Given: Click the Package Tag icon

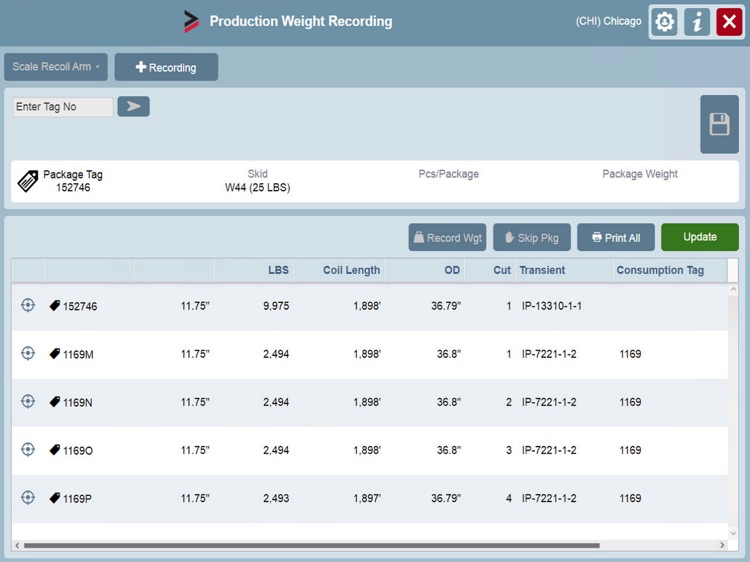Looking at the screenshot, I should pos(28,181).
